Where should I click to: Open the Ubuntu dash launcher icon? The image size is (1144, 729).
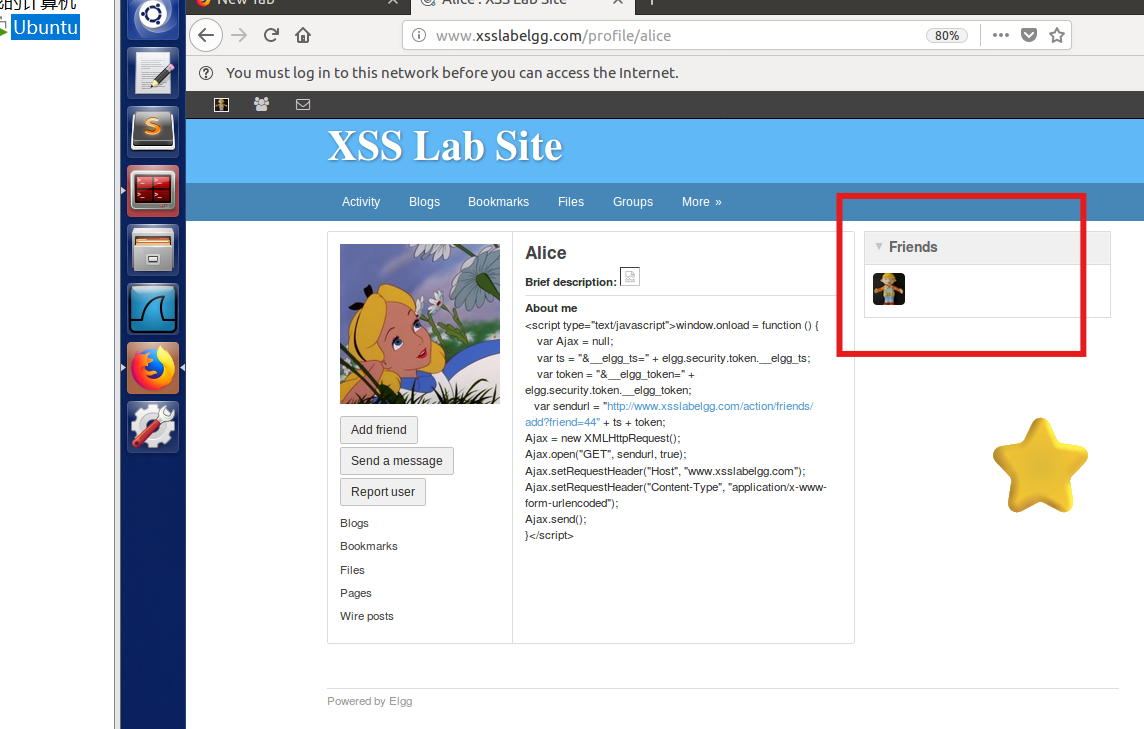pyautogui.click(x=152, y=16)
